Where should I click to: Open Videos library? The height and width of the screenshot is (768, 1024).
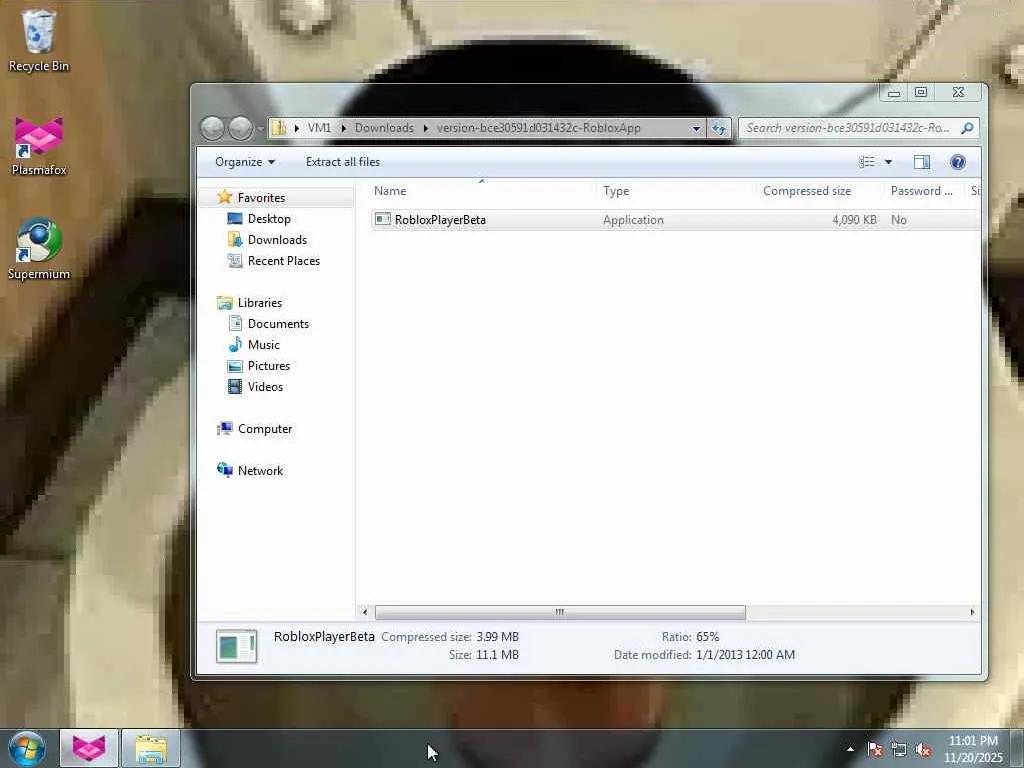coord(265,387)
